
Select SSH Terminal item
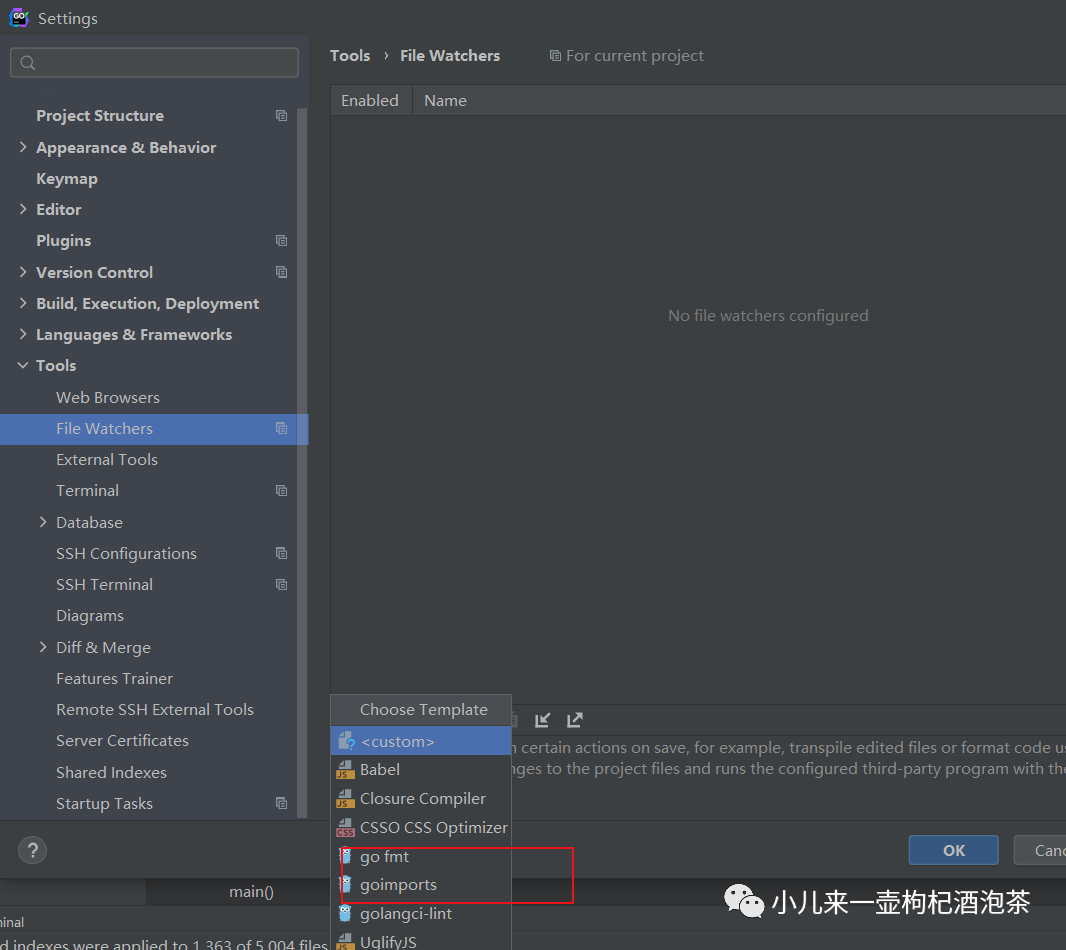pyautogui.click(x=105, y=585)
